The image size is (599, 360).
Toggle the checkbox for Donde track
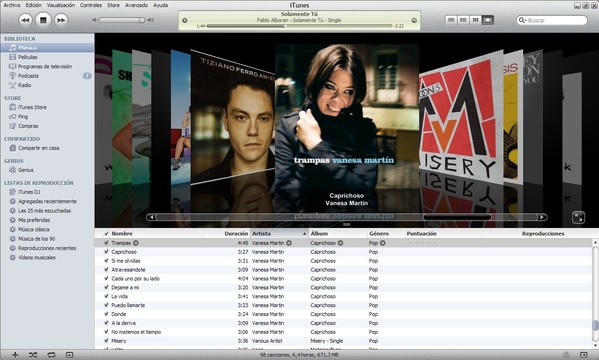click(x=106, y=314)
